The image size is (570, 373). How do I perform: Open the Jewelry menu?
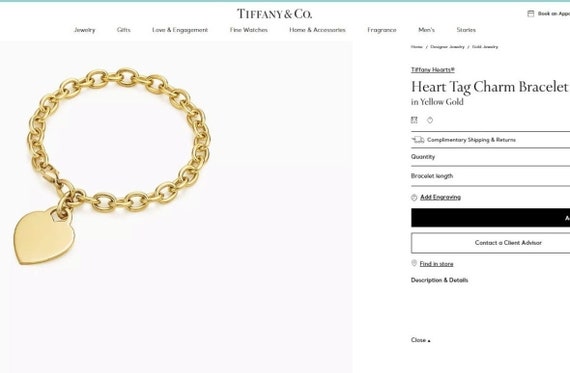click(x=84, y=30)
